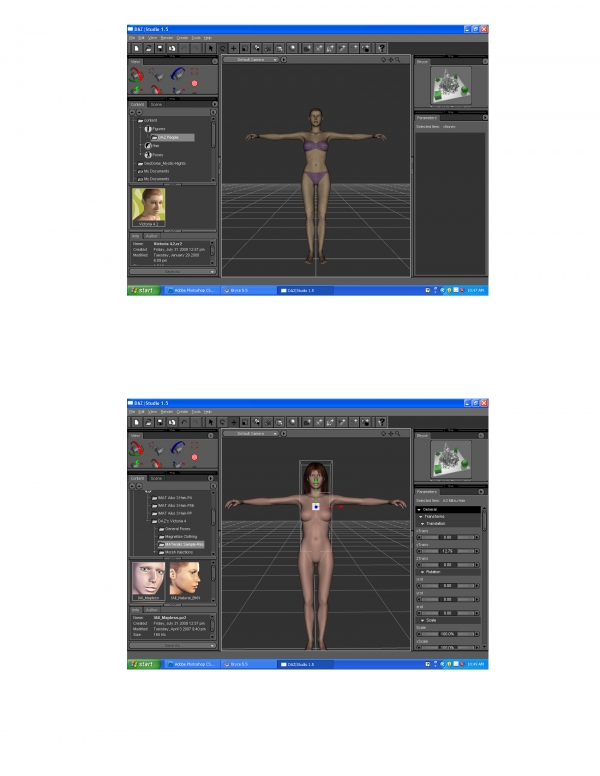This screenshot has height=776, width=600.
Task: Collapse the General section in Parameters
Action: tap(419, 510)
